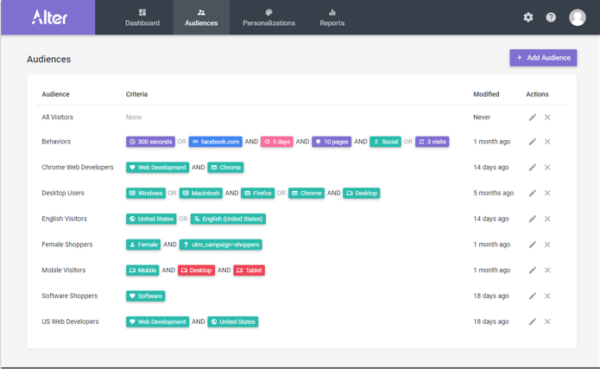600x369 pixels.
Task: Select the Software criteria tag
Action: click(145, 296)
